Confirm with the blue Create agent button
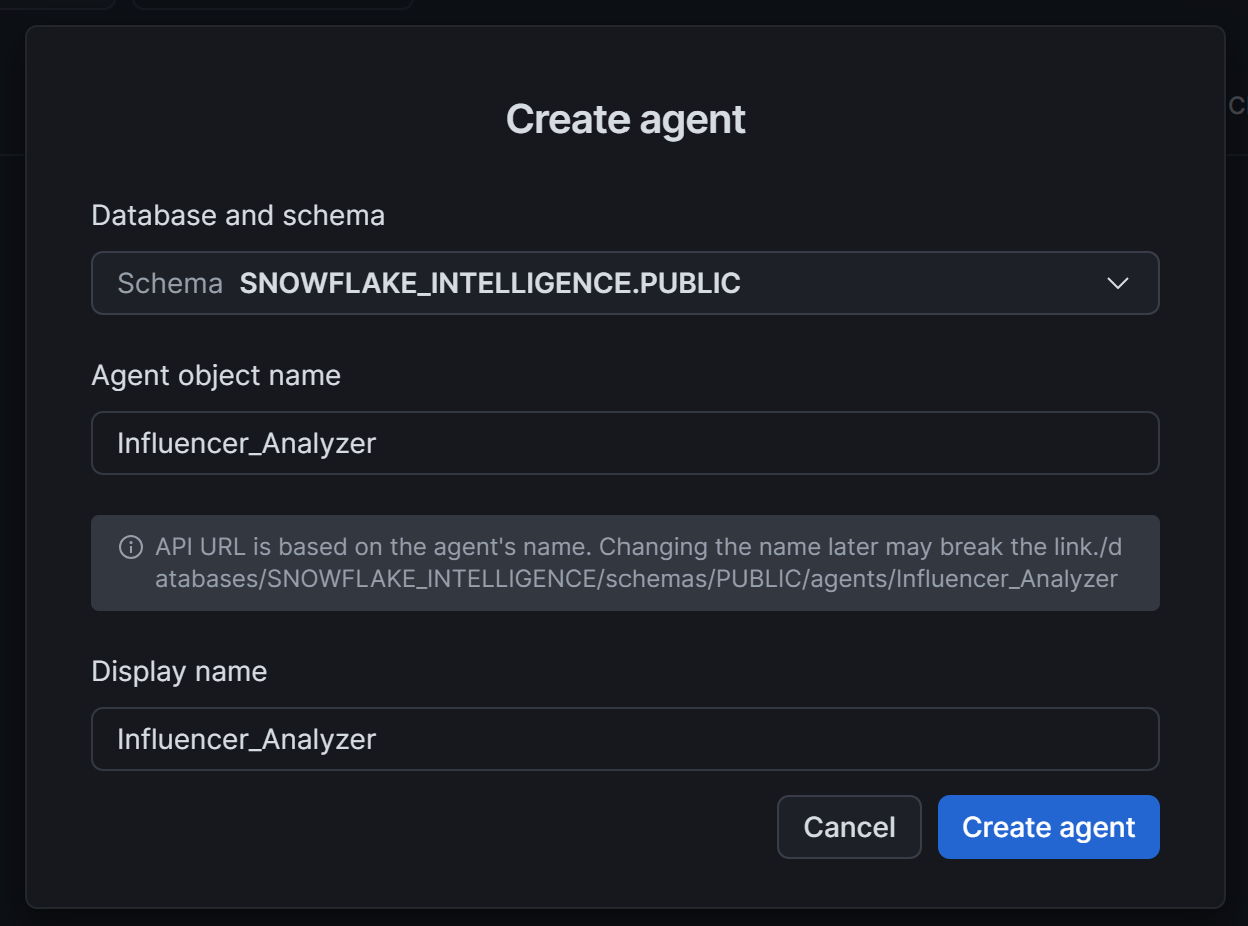1248x926 pixels. click(x=1048, y=827)
